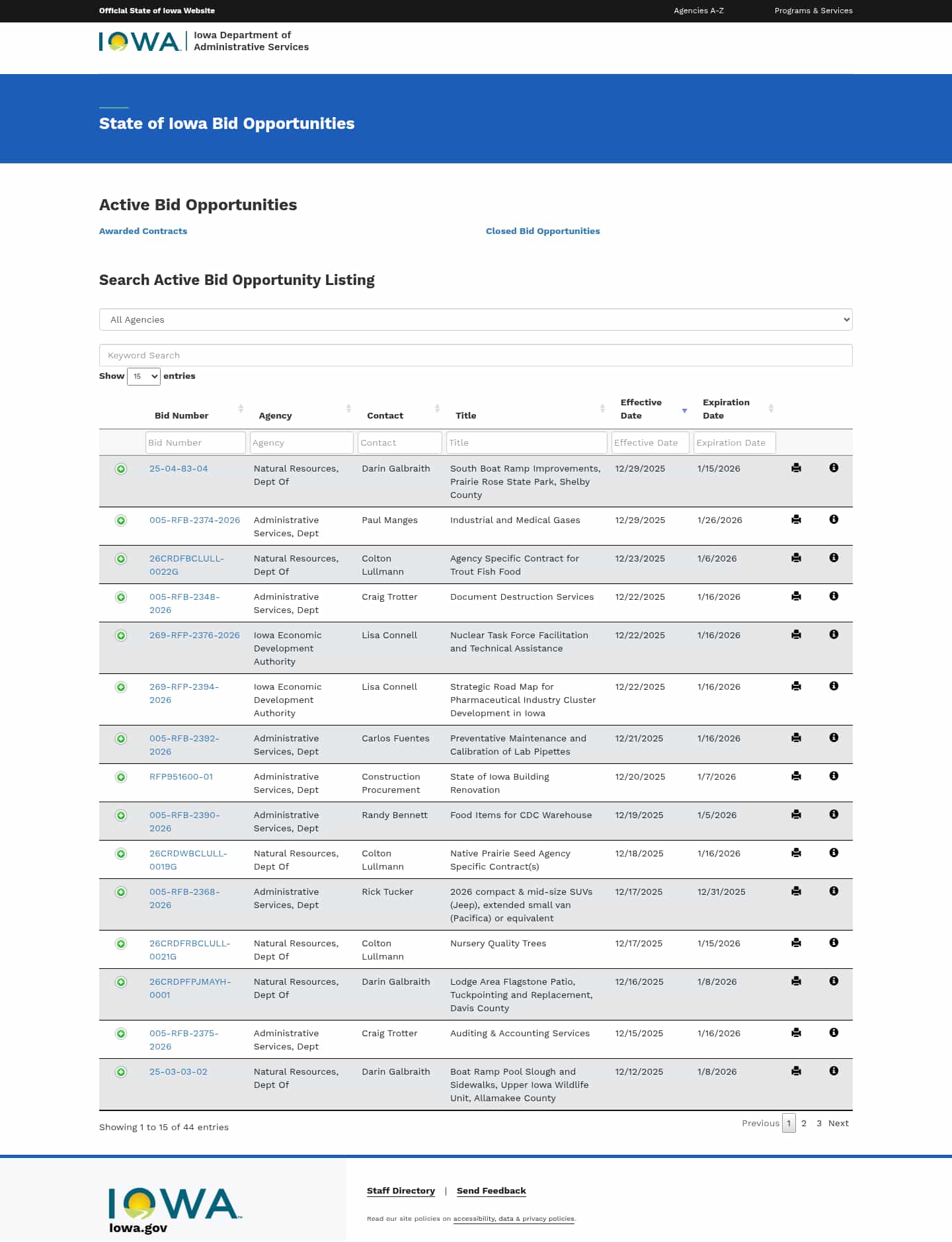The height and width of the screenshot is (1242, 952).
Task: Open the Awarded Contracts link
Action: click(143, 231)
